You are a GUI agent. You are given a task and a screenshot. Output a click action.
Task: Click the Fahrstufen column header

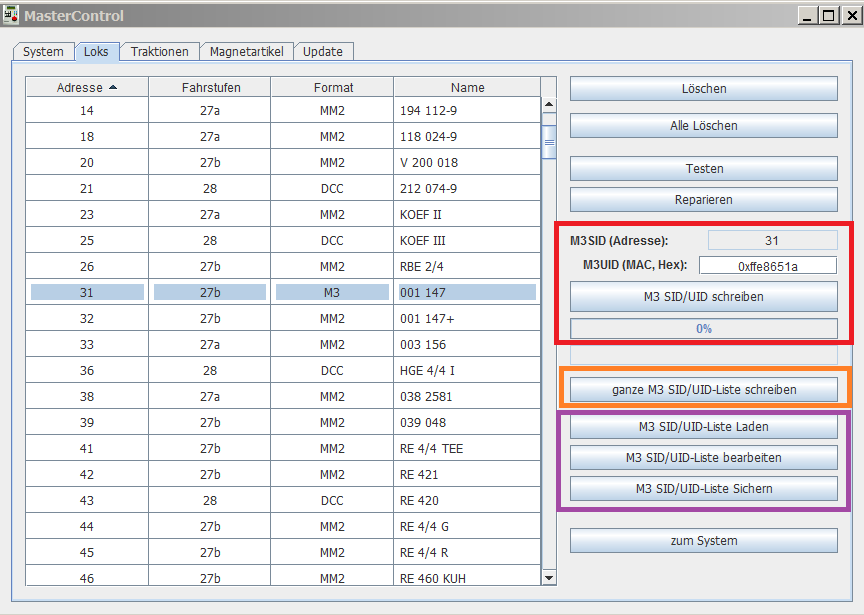tap(210, 87)
